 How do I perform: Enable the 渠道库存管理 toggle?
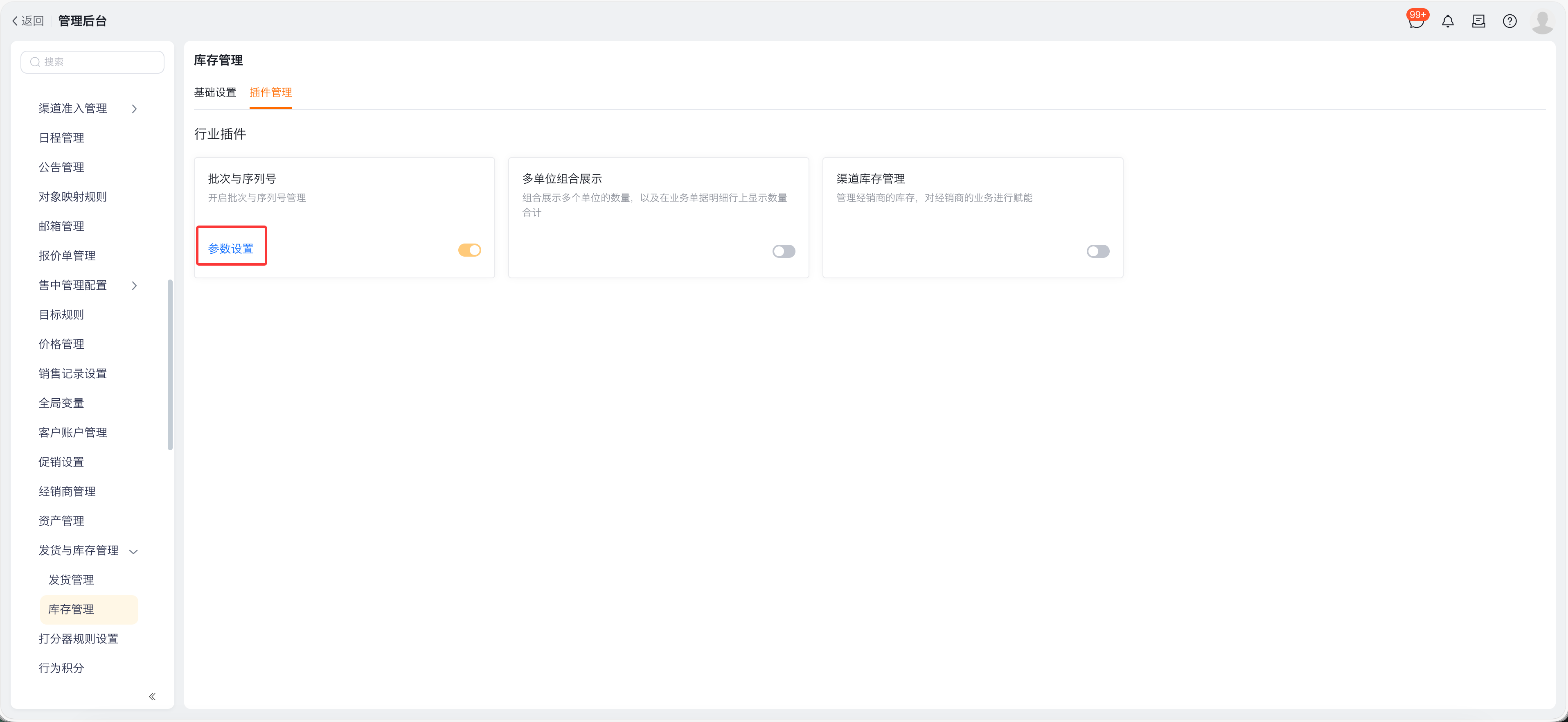1097,251
